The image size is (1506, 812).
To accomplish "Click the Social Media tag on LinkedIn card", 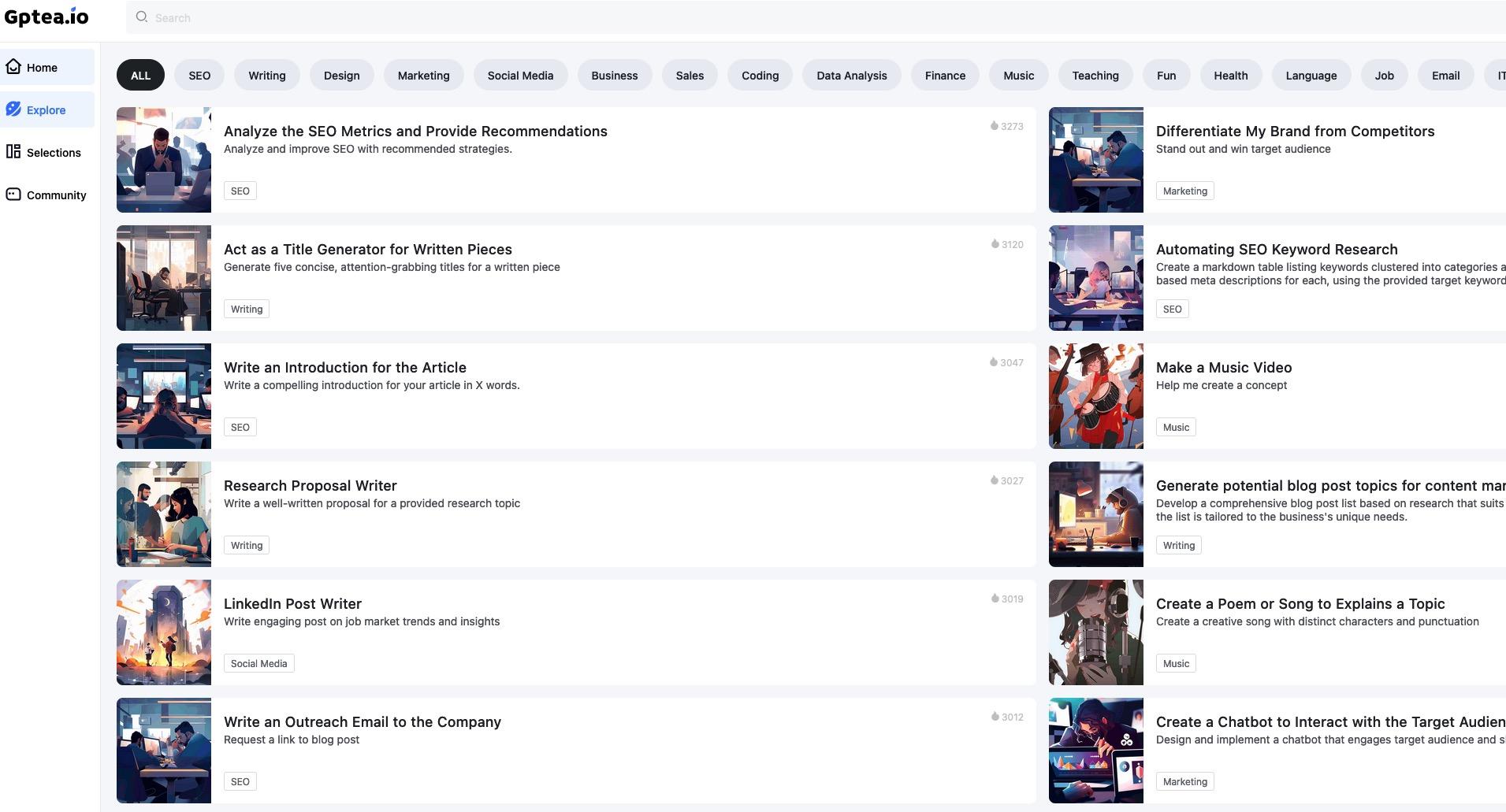I will [x=258, y=664].
